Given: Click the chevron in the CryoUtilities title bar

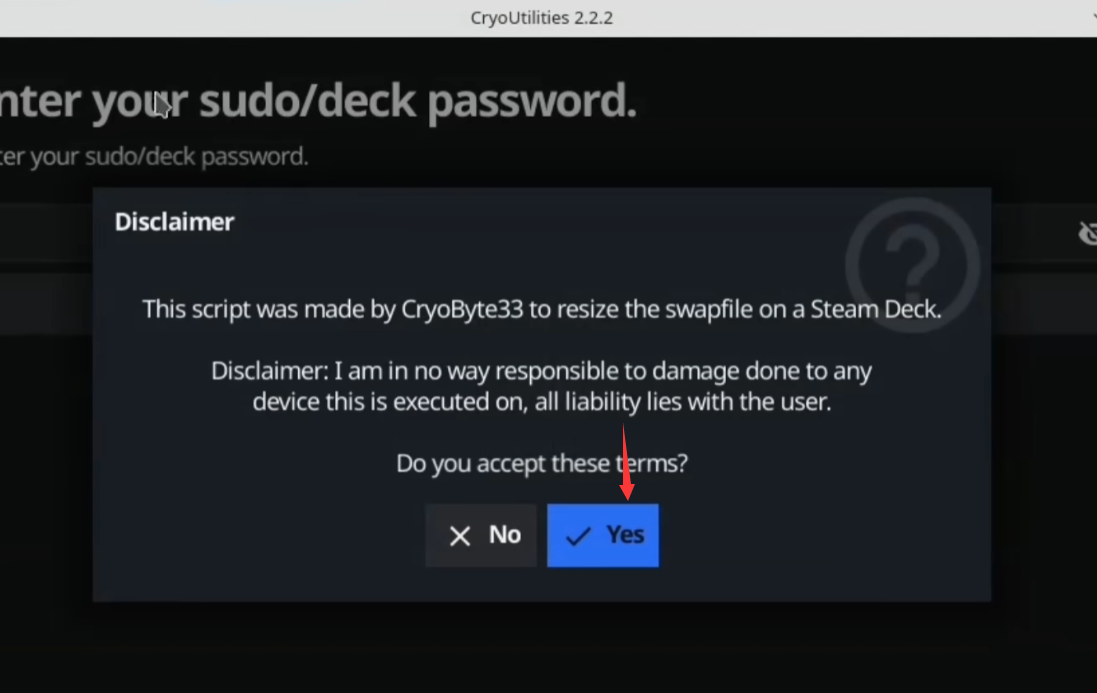Looking at the screenshot, I should coord(1090,17).
